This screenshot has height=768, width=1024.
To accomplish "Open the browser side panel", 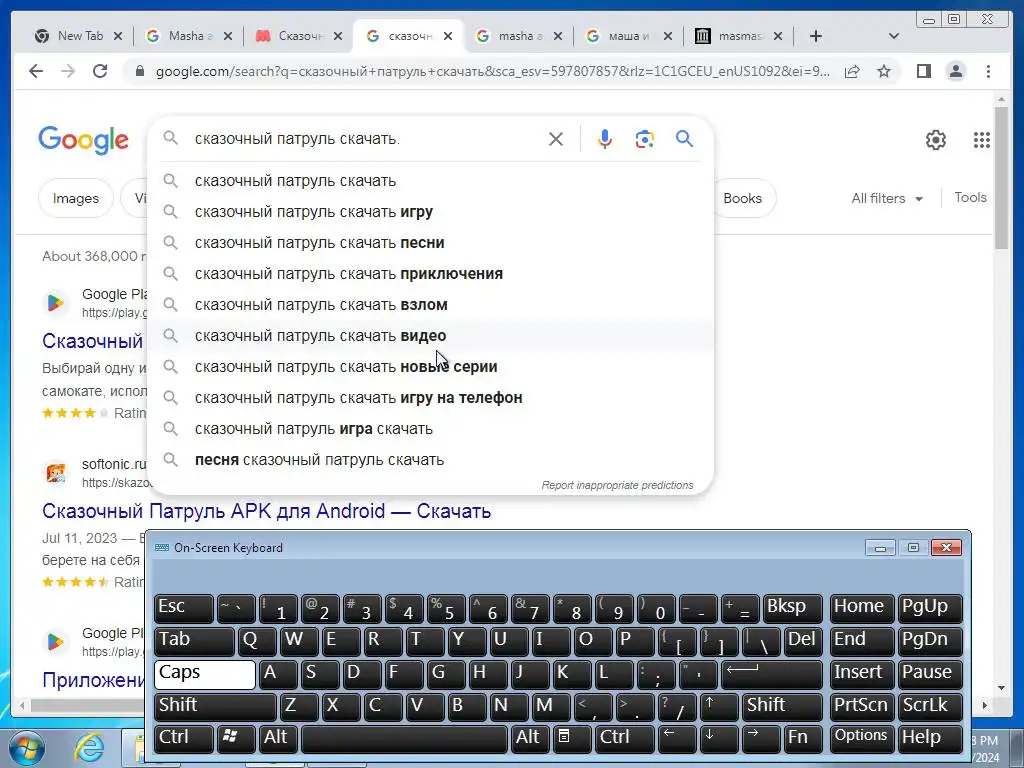I will pyautogui.click(x=923, y=71).
